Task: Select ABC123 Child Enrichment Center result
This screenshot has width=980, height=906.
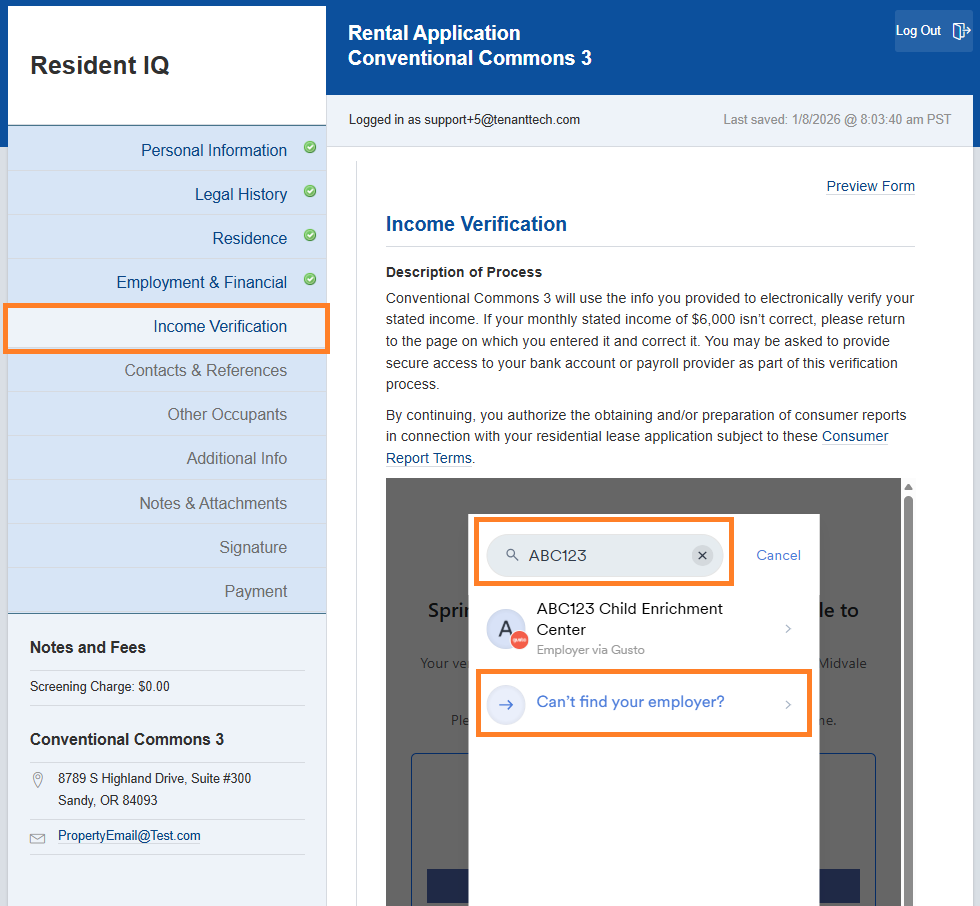Action: [644, 629]
